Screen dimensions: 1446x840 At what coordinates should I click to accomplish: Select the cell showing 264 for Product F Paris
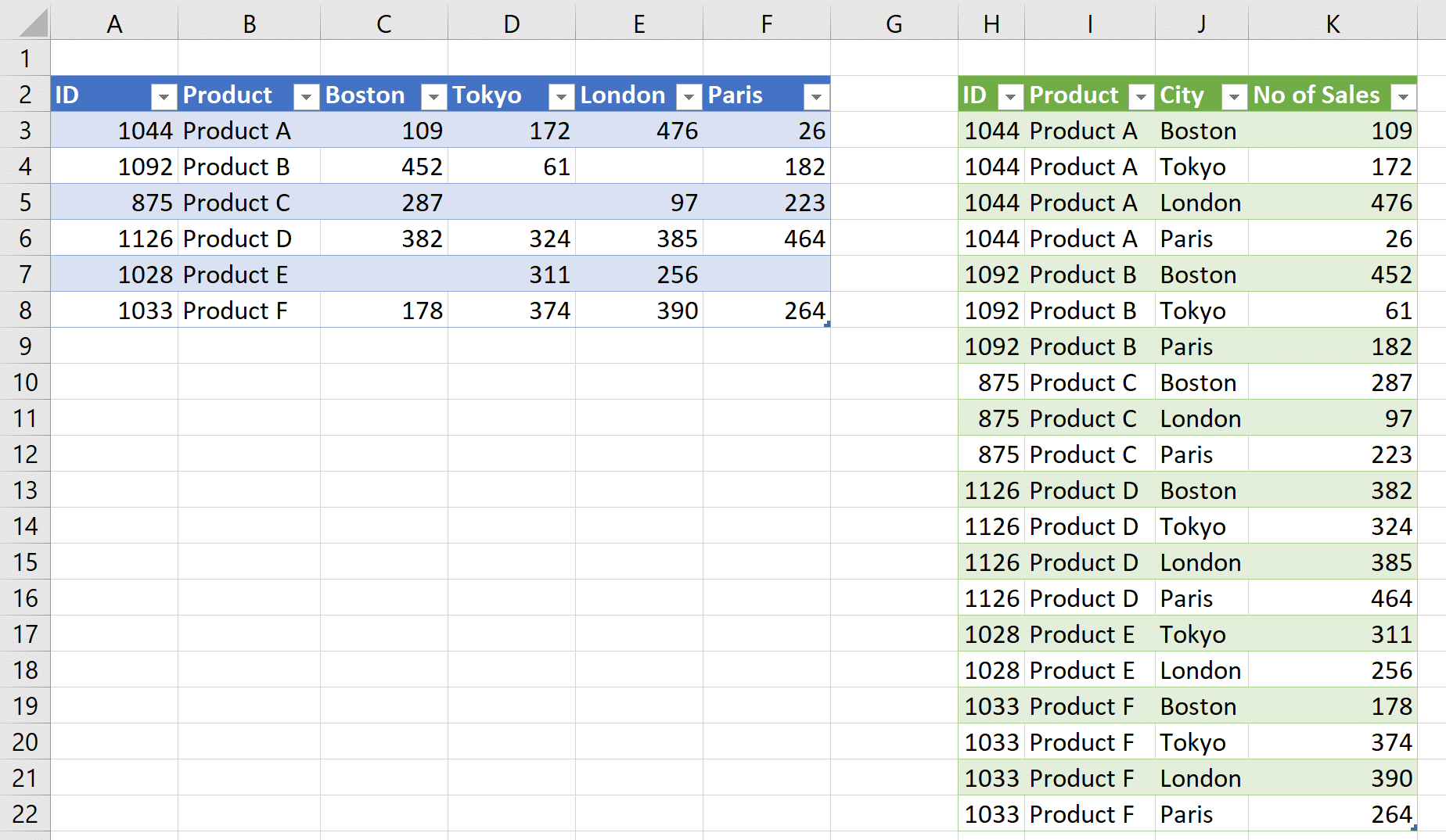1333,813
